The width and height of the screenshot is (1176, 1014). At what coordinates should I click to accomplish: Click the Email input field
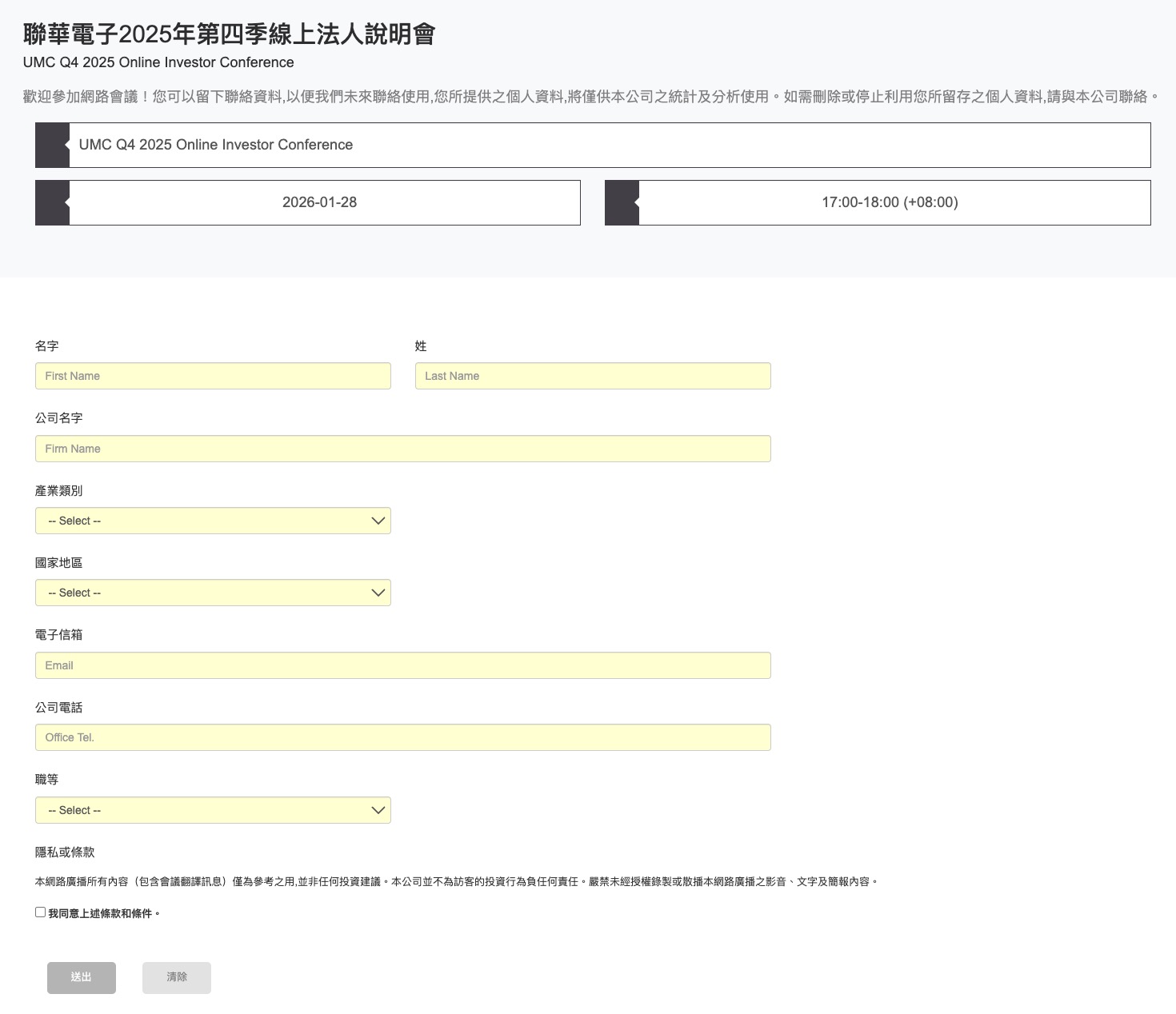pos(402,665)
